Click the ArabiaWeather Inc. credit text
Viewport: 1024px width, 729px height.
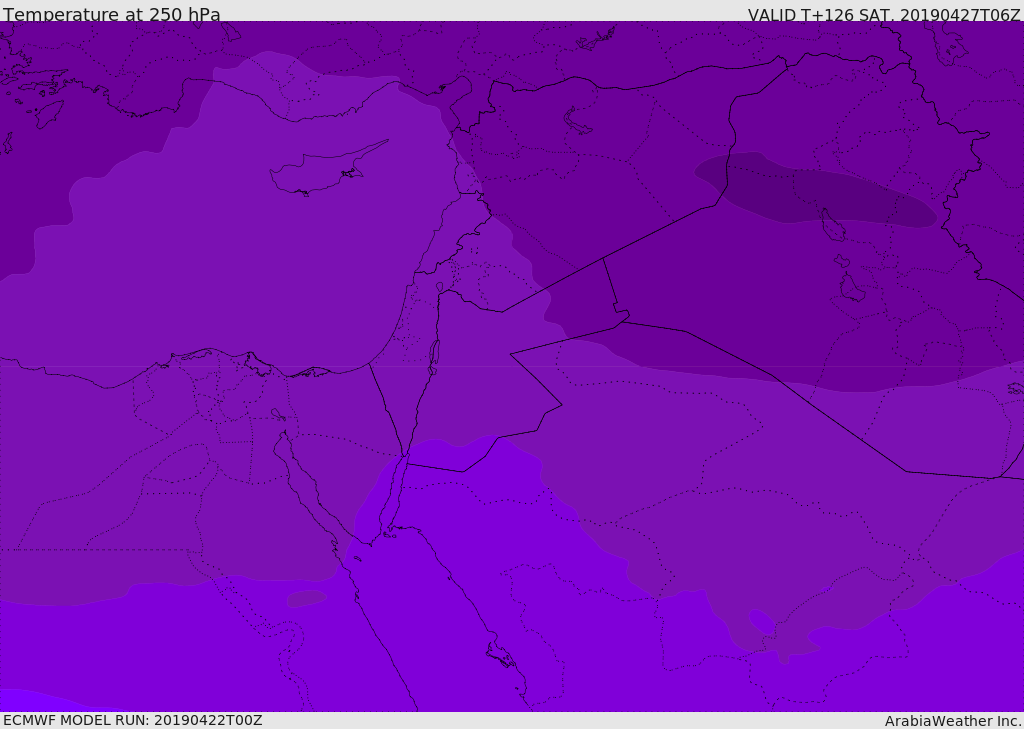click(953, 721)
